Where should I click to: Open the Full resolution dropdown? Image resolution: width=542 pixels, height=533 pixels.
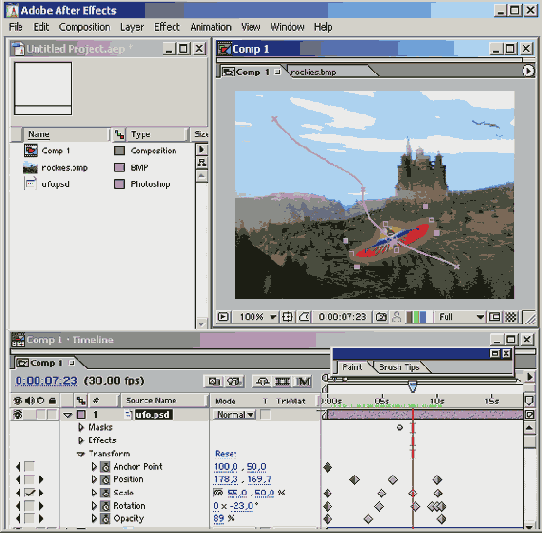(x=460, y=317)
